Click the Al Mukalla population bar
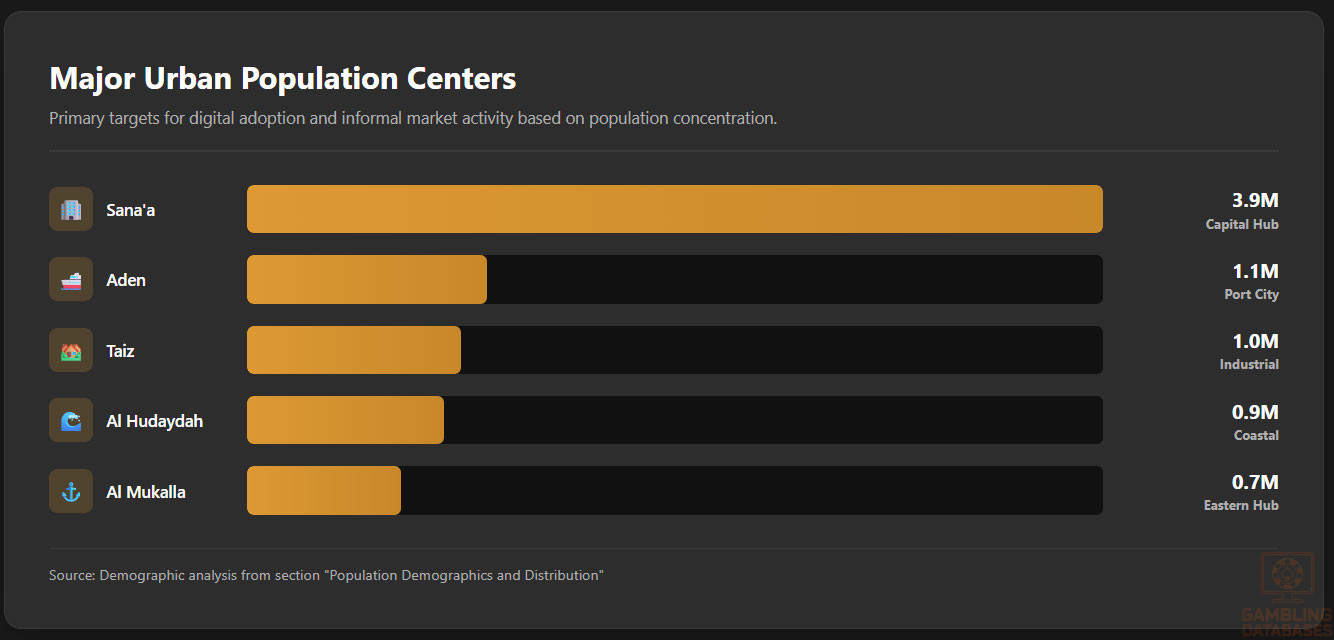This screenshot has height=640, width=1334. [x=324, y=492]
